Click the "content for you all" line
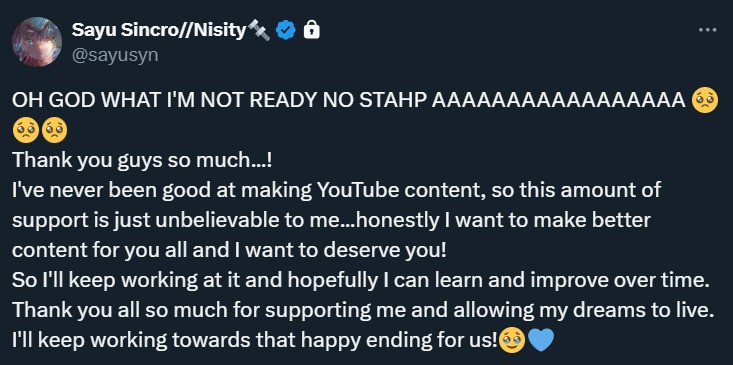This screenshot has height=365, width=733. [230, 250]
